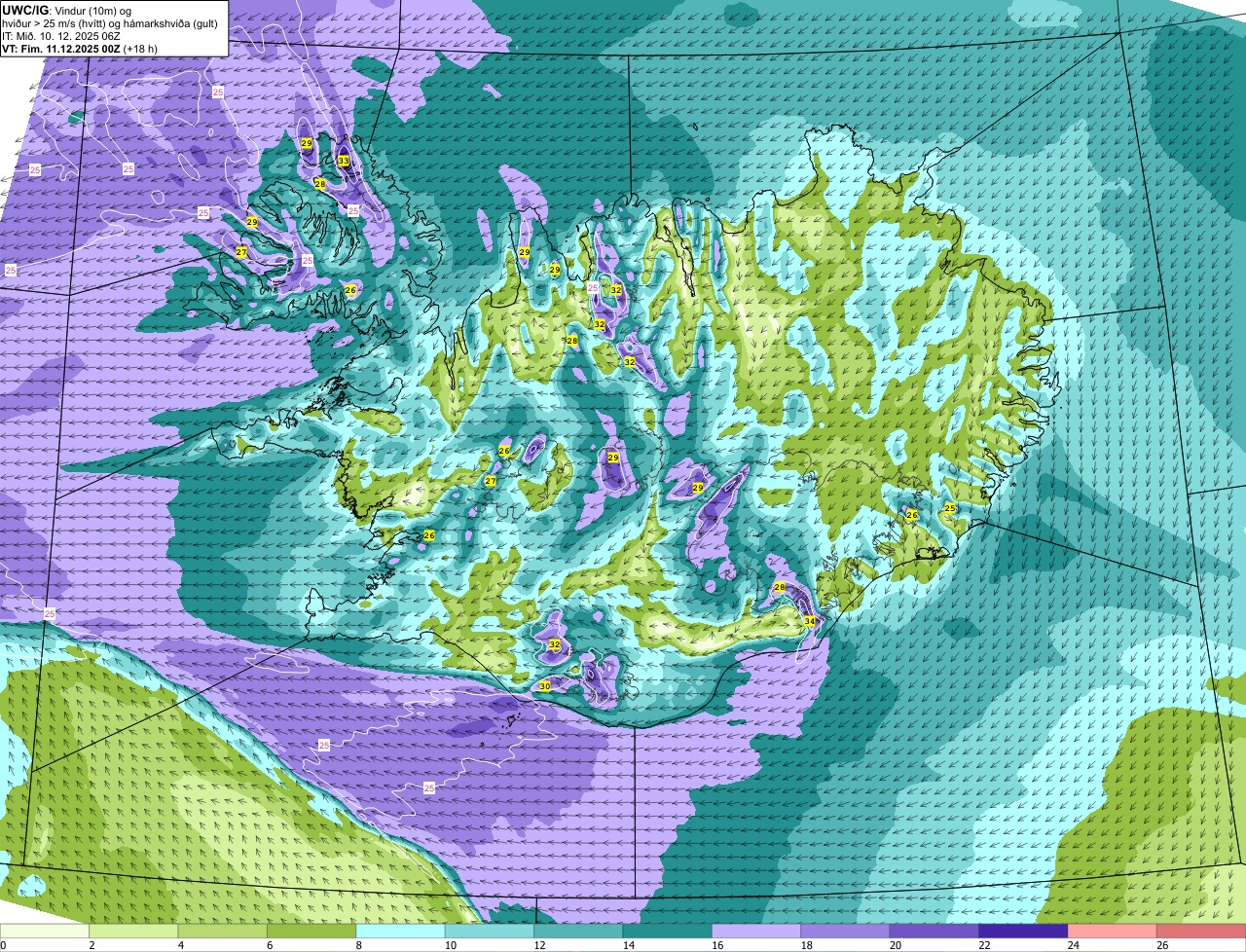Select the light yellow-green 2–4 m/s legend swatch
This screenshot has width=1246, height=952.
134,931
